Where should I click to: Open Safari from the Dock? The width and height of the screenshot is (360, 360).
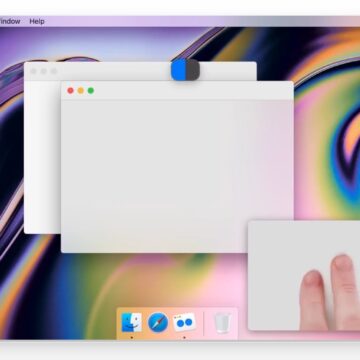coord(158,323)
